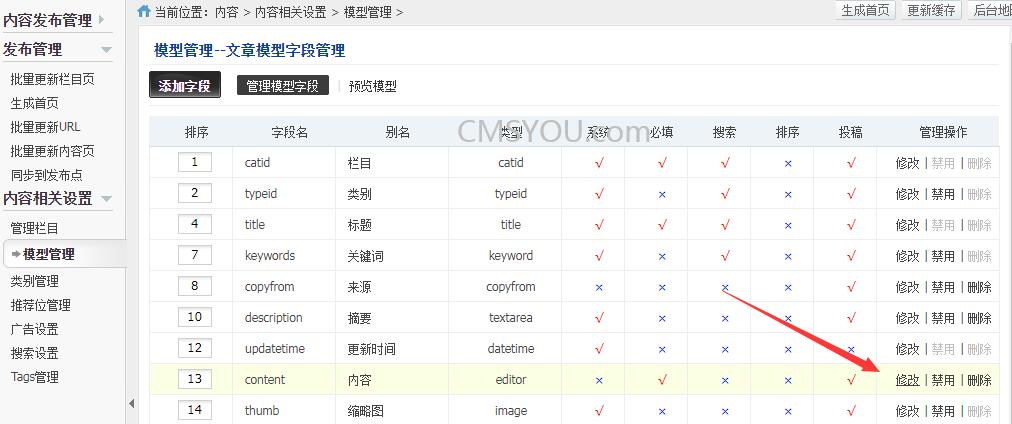Click the type cell 'editor'
This screenshot has height=424, width=1012.
(x=511, y=379)
